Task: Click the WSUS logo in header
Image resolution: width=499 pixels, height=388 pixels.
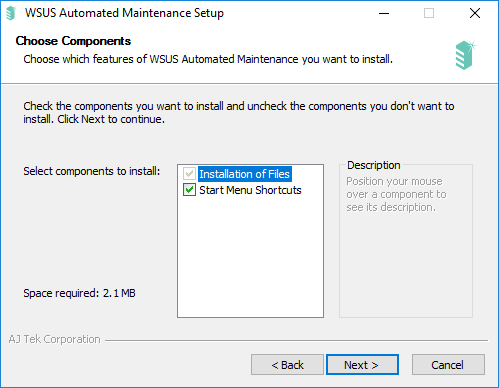Action: tap(465, 55)
